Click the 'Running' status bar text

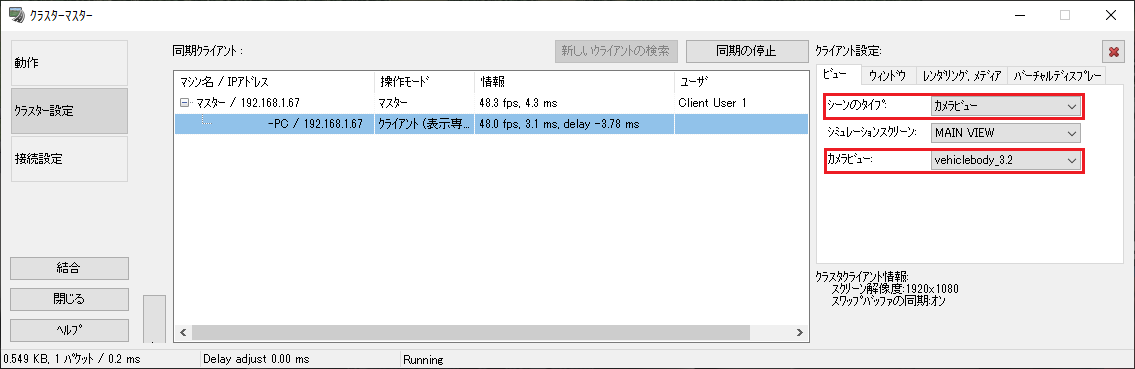(x=423, y=359)
